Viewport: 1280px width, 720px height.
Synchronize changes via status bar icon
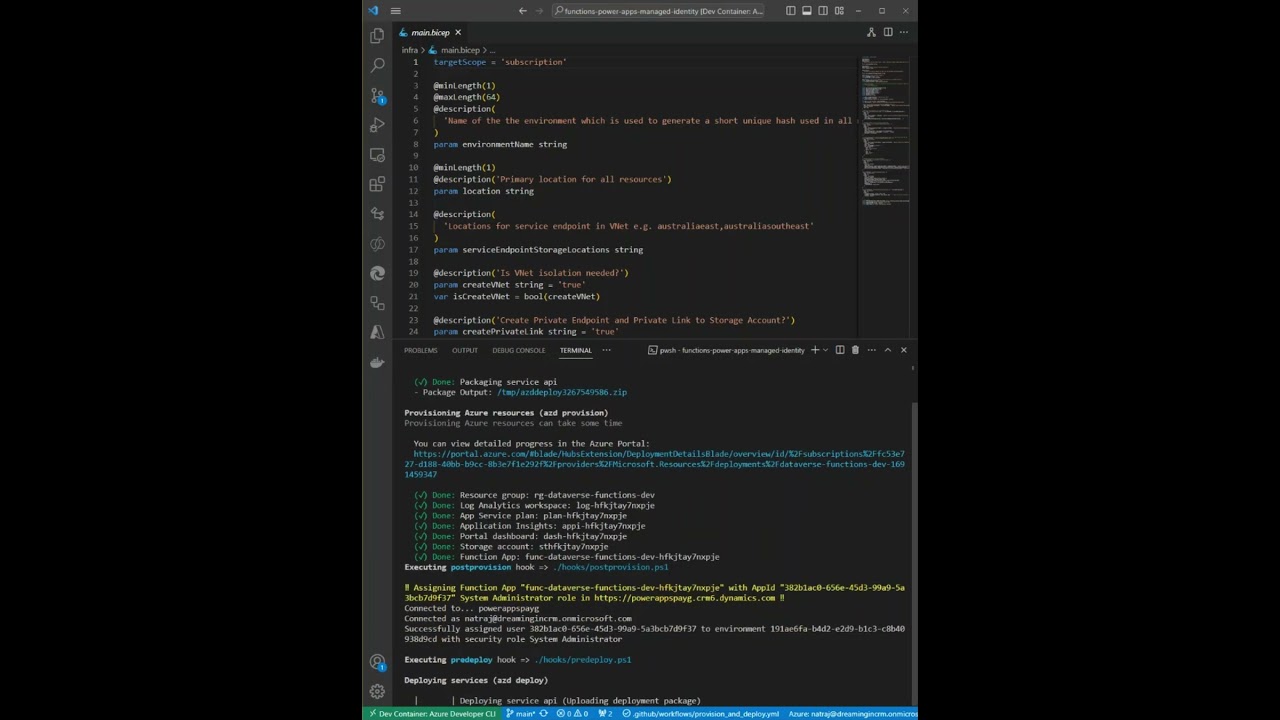544,714
